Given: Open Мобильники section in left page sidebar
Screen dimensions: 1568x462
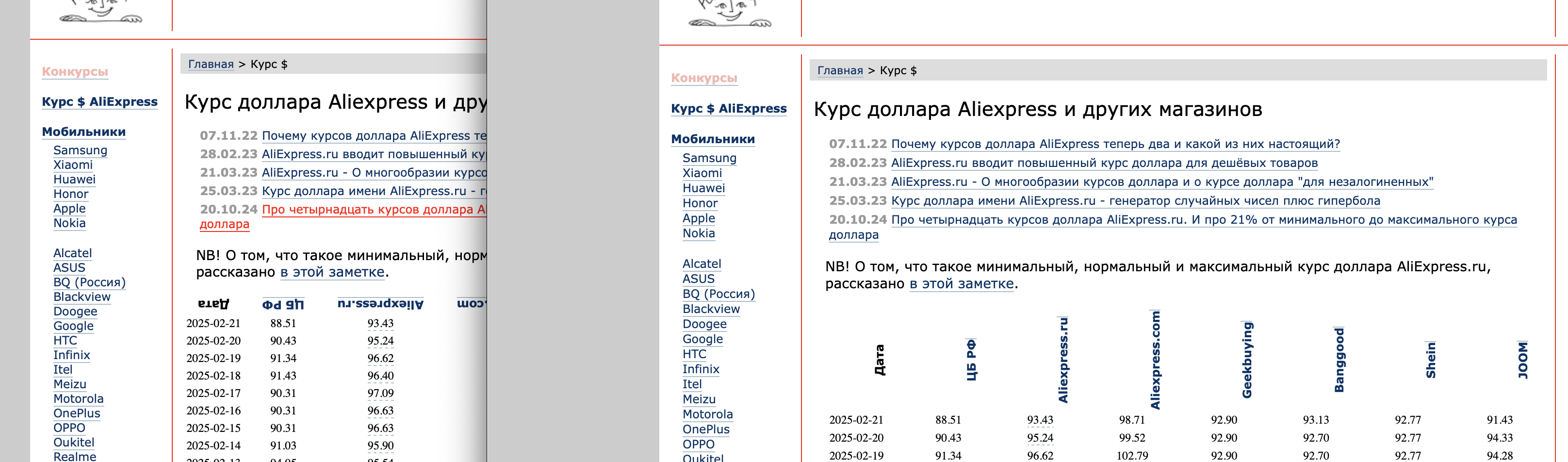Looking at the screenshot, I should tap(84, 132).
